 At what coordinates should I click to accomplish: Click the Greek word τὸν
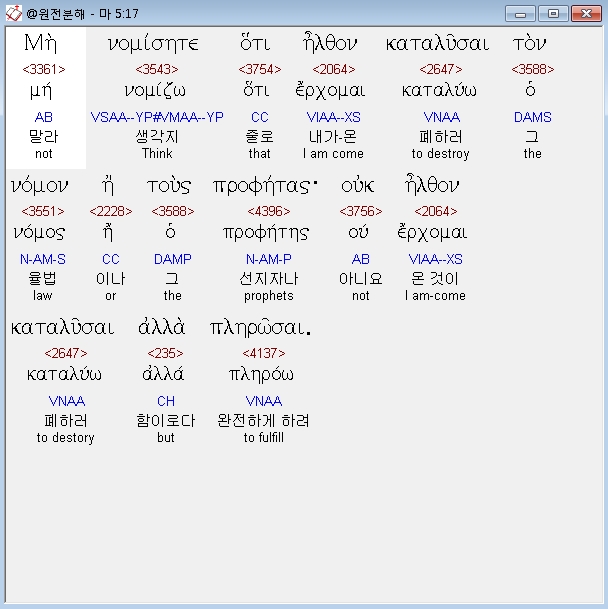coord(530,44)
